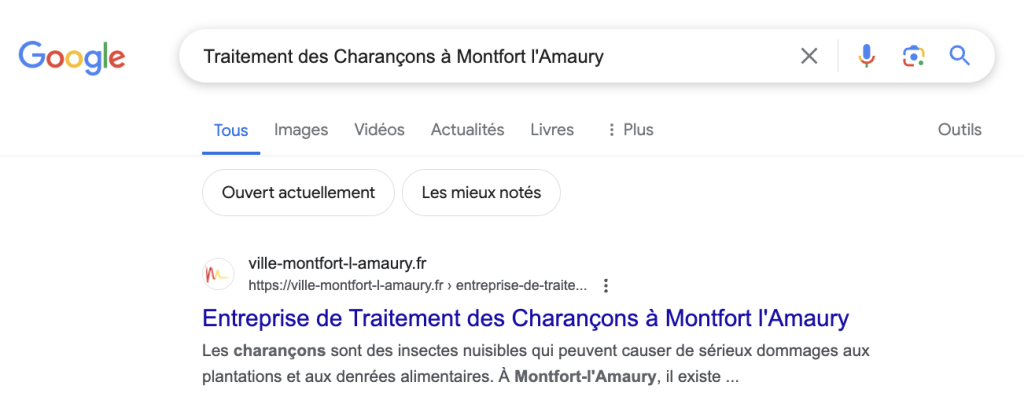Viewport: 1024px width, 404px height.
Task: Open the Outils options
Action: (959, 130)
